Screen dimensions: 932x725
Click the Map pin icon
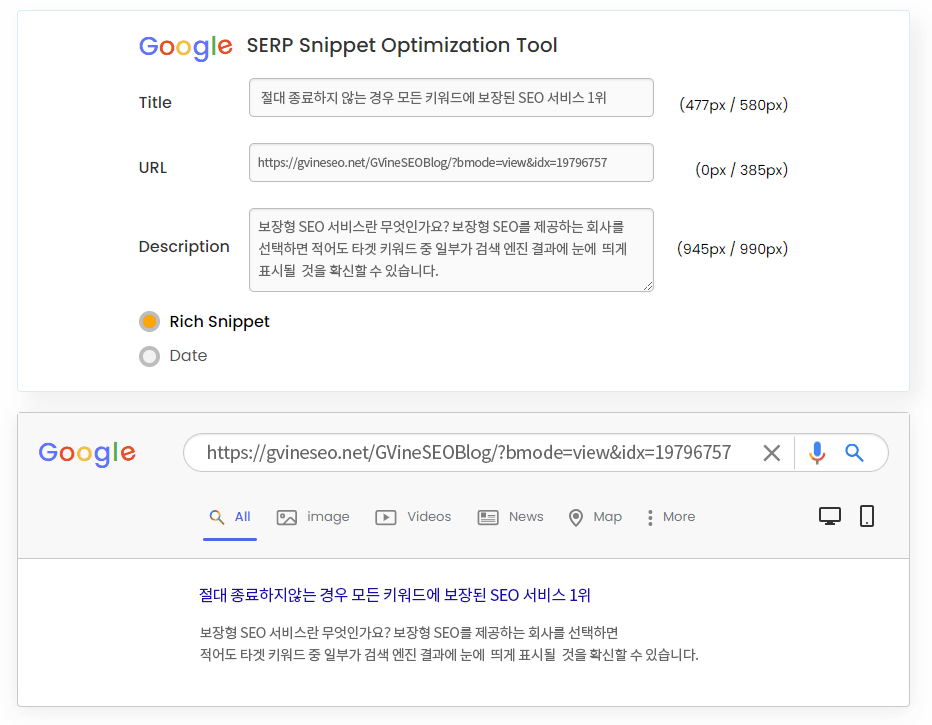pos(575,518)
